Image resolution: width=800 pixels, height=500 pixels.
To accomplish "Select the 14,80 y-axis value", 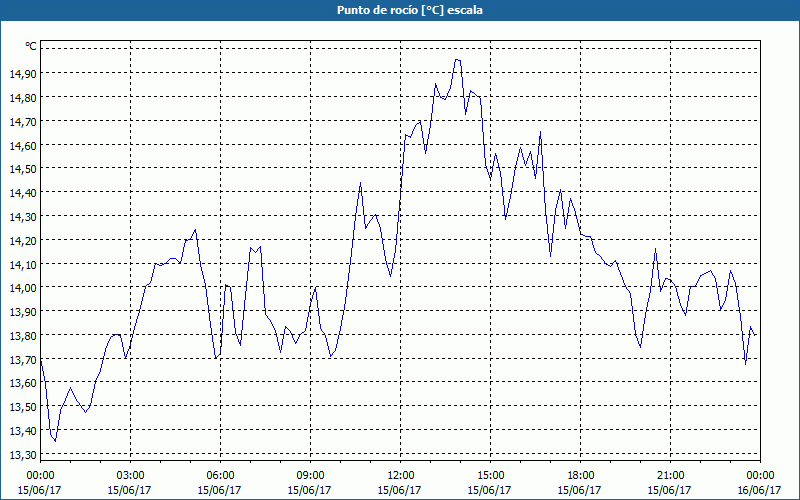I will [23, 97].
